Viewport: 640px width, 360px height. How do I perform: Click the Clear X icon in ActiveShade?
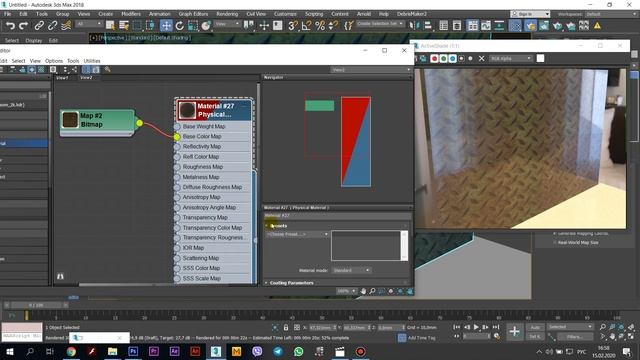click(482, 58)
